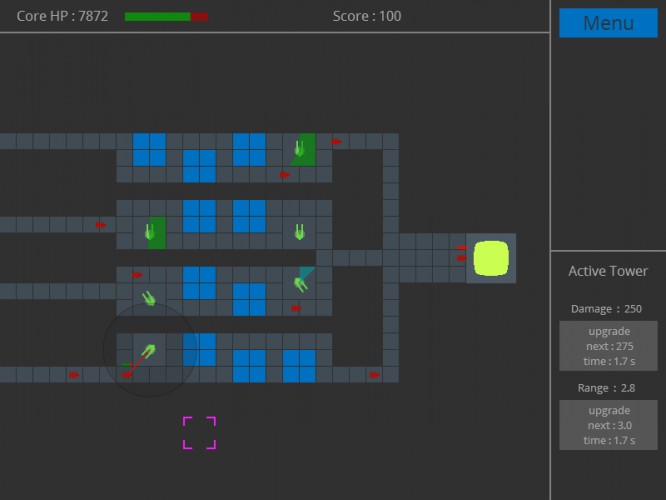Select the tower with the range circle
Viewport: 666px width, 500px height.
coord(149,351)
